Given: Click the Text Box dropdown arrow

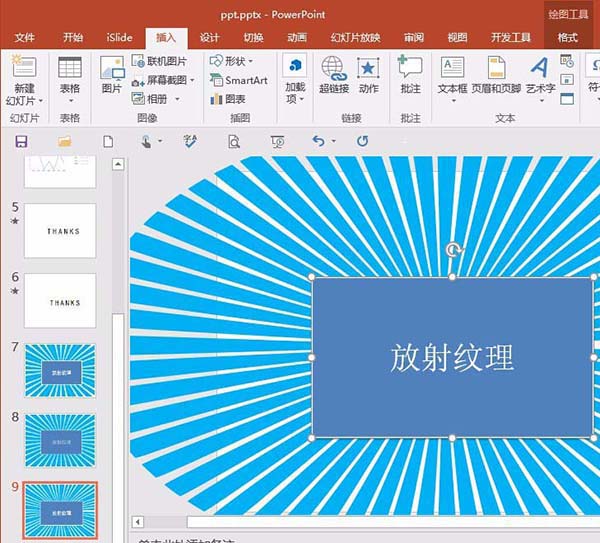Looking at the screenshot, I should pos(453,101).
